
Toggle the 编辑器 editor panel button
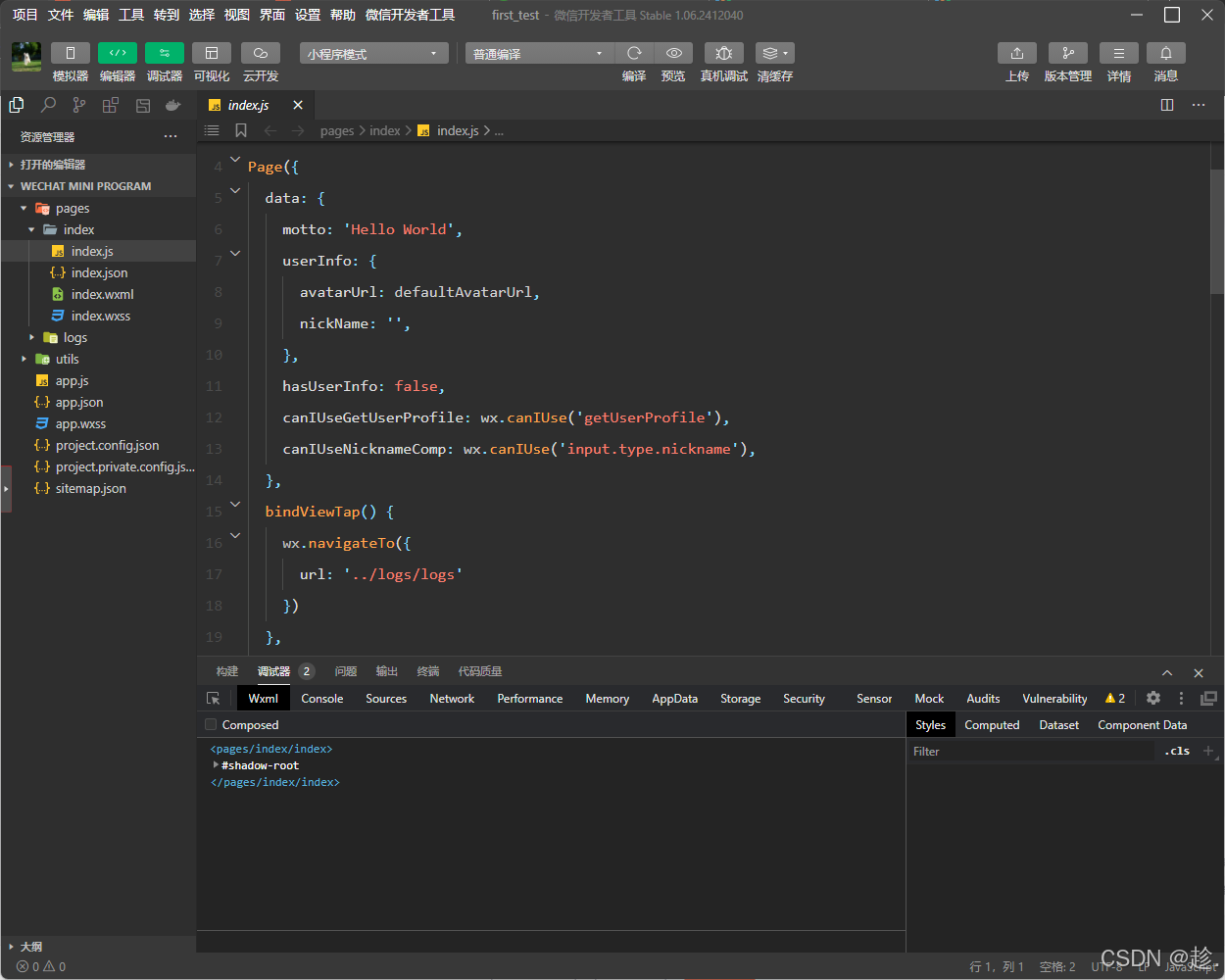(117, 53)
